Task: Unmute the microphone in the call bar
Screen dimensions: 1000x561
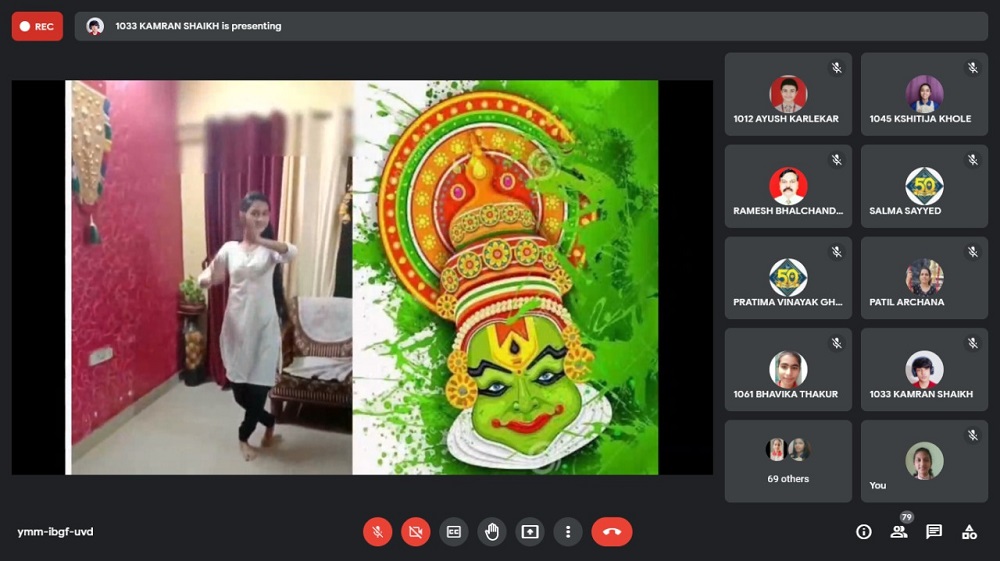Action: coord(377,532)
